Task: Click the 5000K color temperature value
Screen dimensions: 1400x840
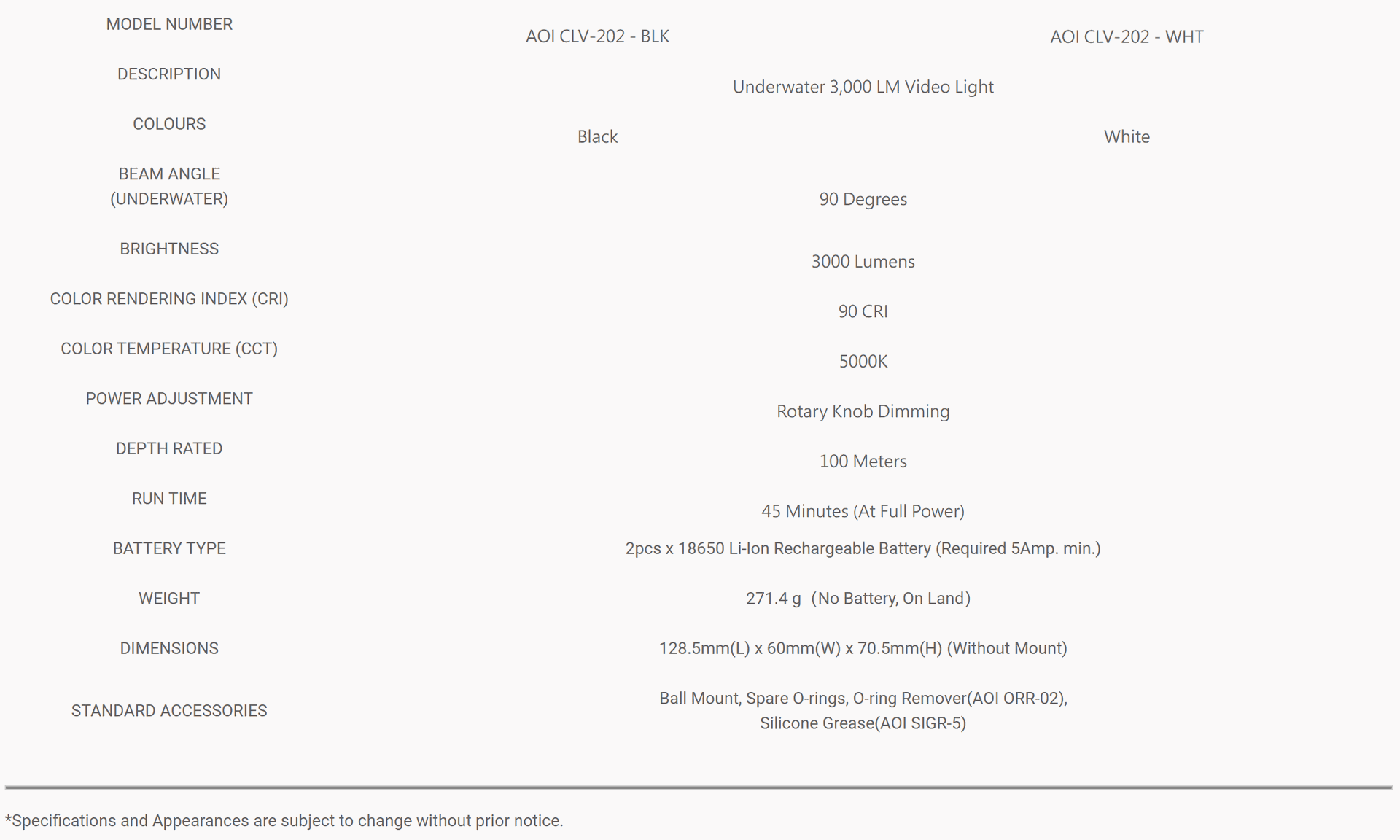Action: [863, 361]
